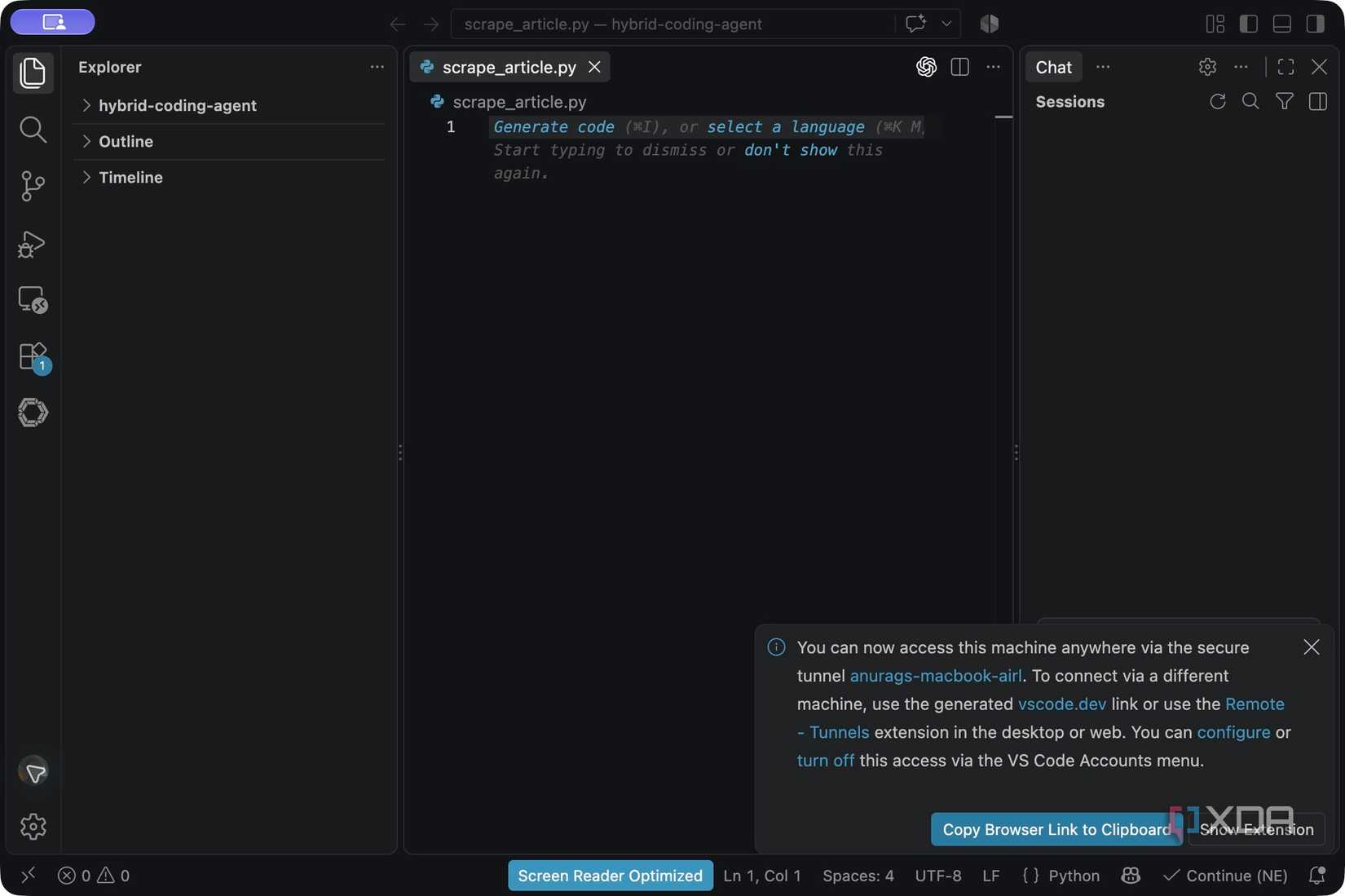Click Screen Reader Optimized status item
Image resolution: width=1345 pixels, height=896 pixels.
(610, 876)
